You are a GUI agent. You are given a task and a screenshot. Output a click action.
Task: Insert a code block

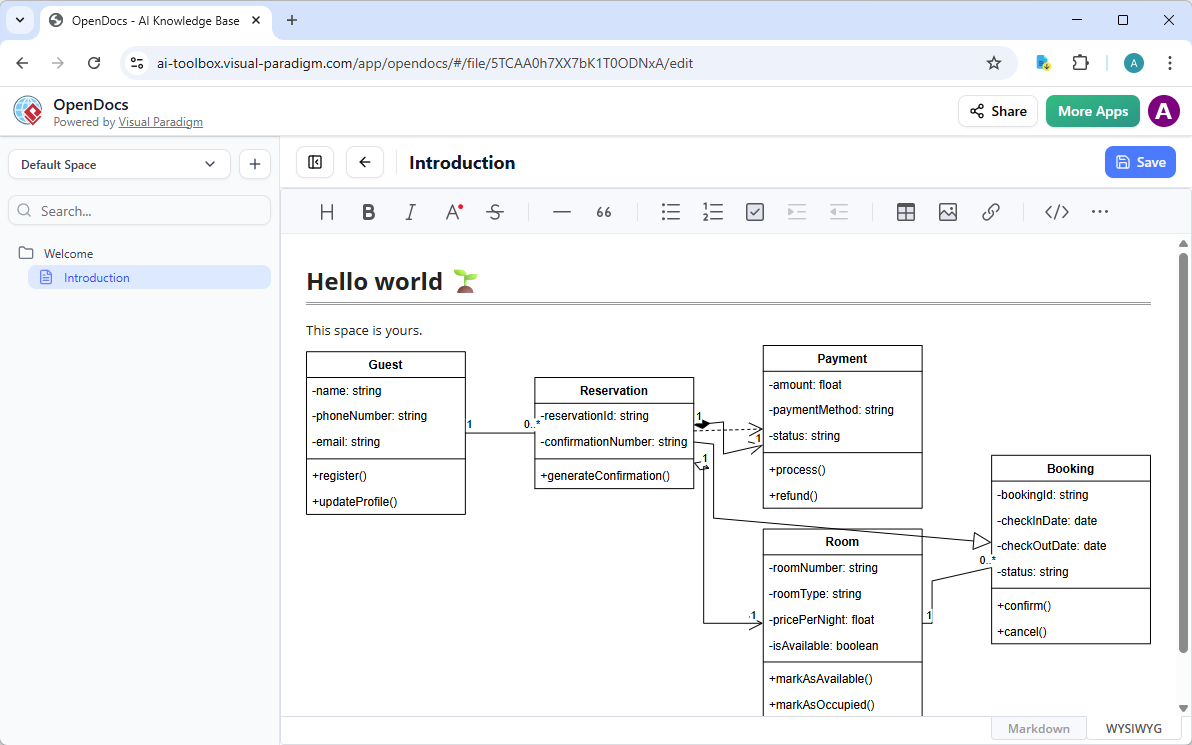tap(1056, 211)
